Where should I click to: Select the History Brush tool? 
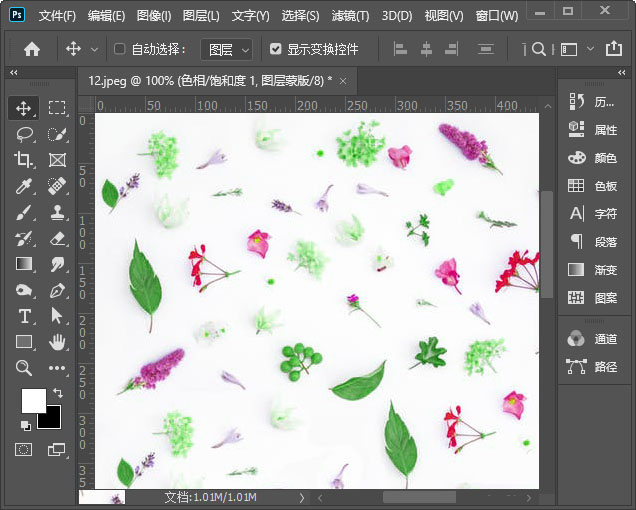point(24,238)
